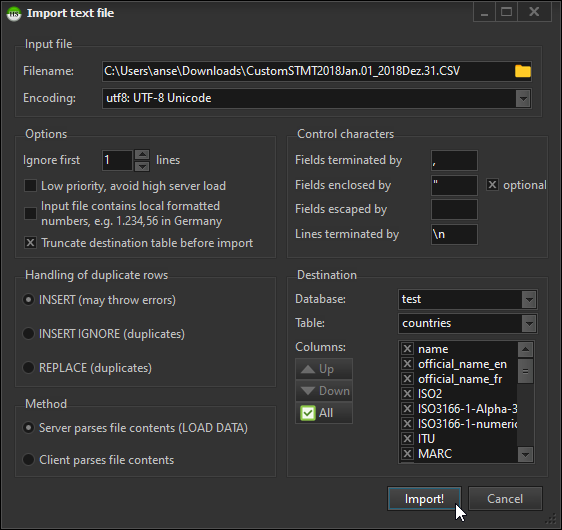The image size is (562, 530).
Task: Click columns list scroll up arrow
Action: [x=525, y=350]
